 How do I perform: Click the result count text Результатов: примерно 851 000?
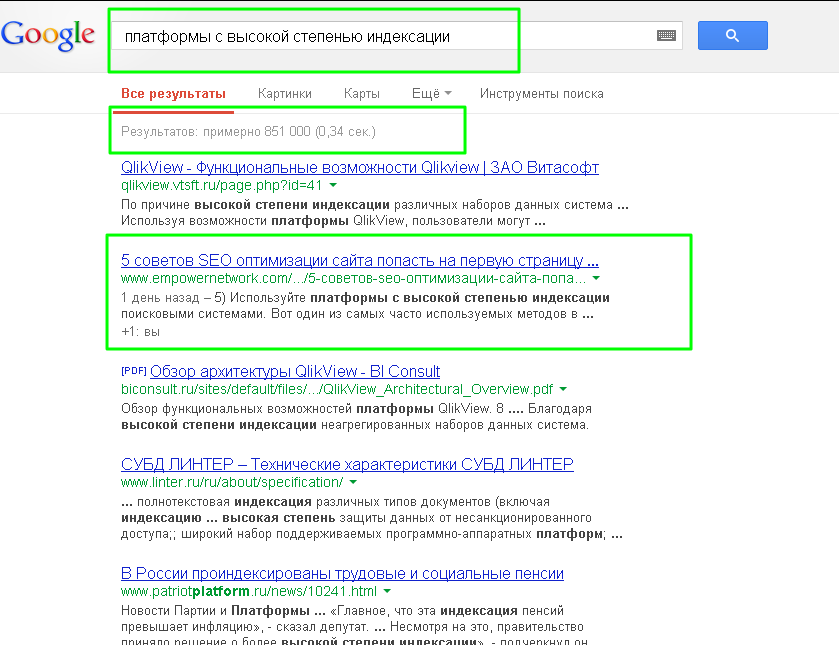click(x=248, y=132)
